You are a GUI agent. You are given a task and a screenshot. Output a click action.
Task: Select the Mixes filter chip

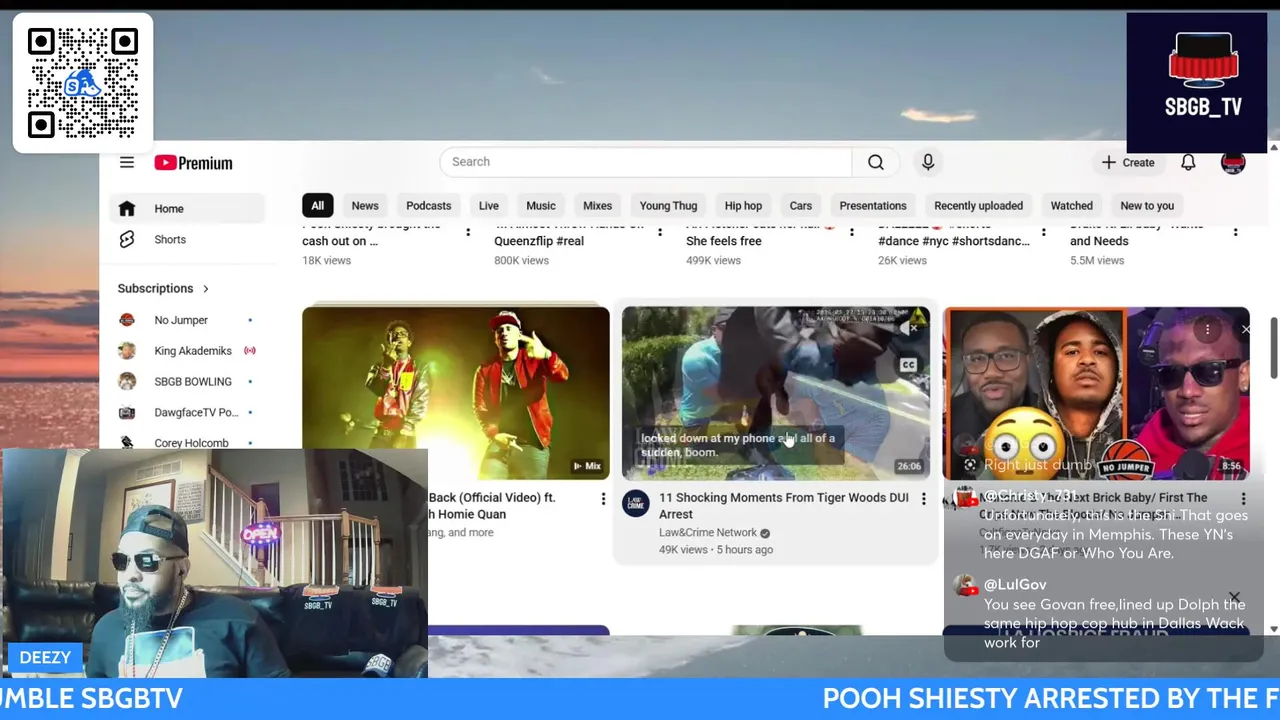tap(598, 206)
